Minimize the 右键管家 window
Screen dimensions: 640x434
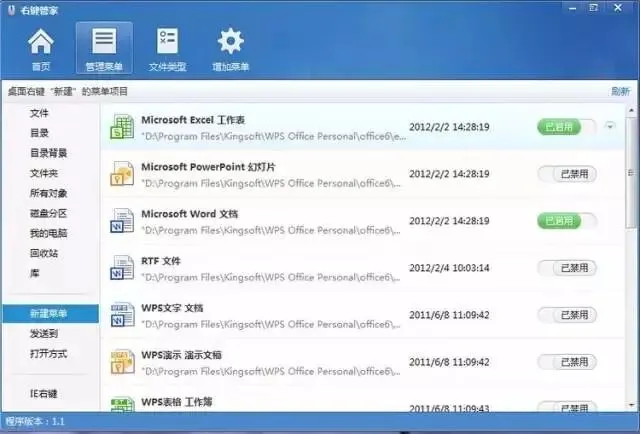(572, 8)
